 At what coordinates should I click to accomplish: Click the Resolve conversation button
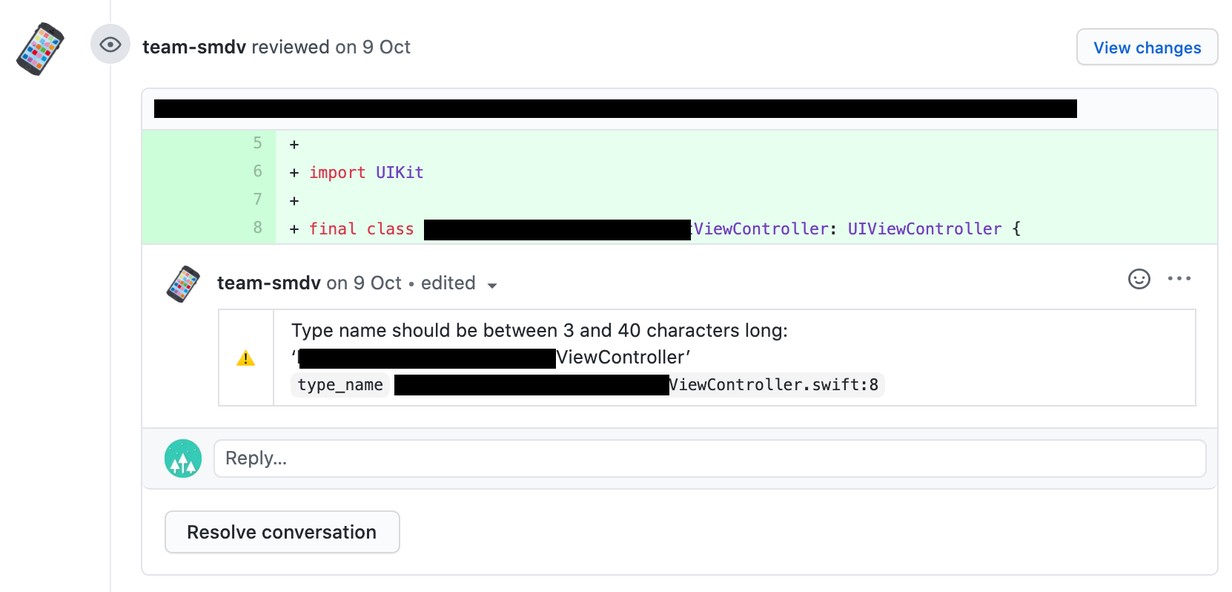[x=282, y=532]
